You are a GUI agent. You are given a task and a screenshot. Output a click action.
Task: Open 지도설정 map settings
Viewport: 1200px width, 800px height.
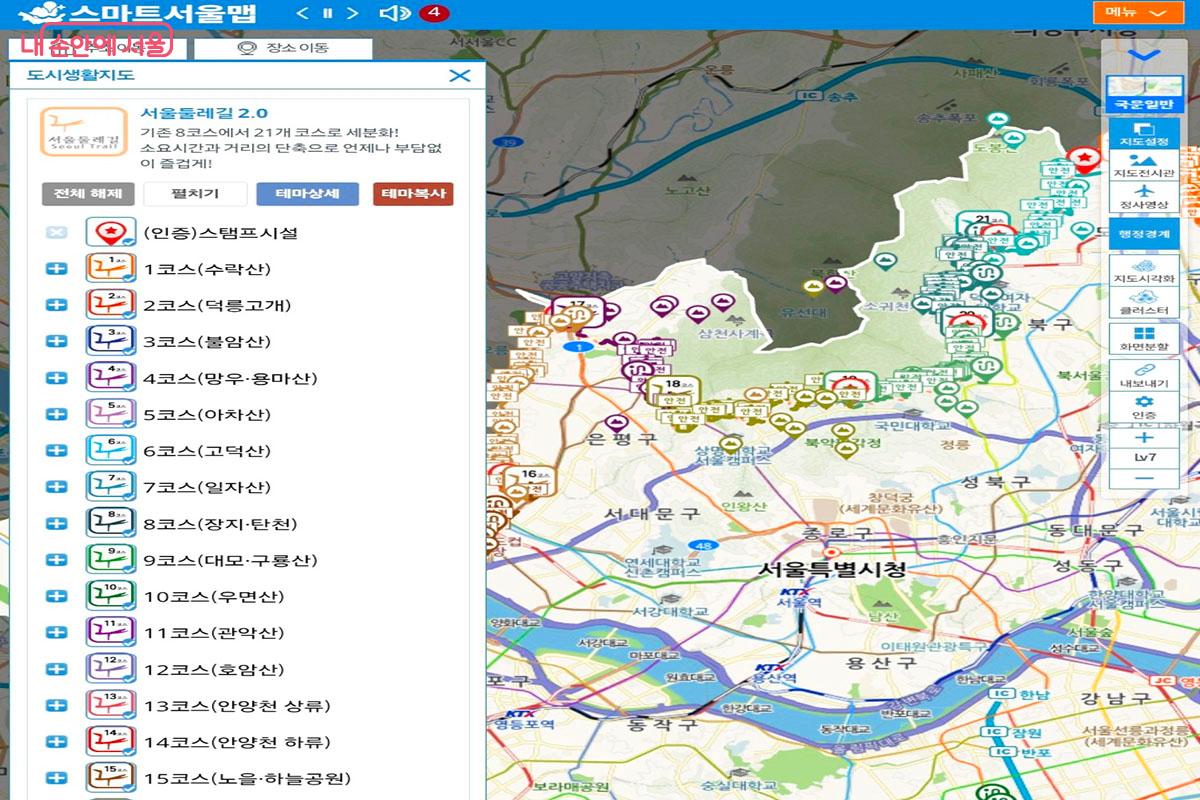pyautogui.click(x=1145, y=133)
